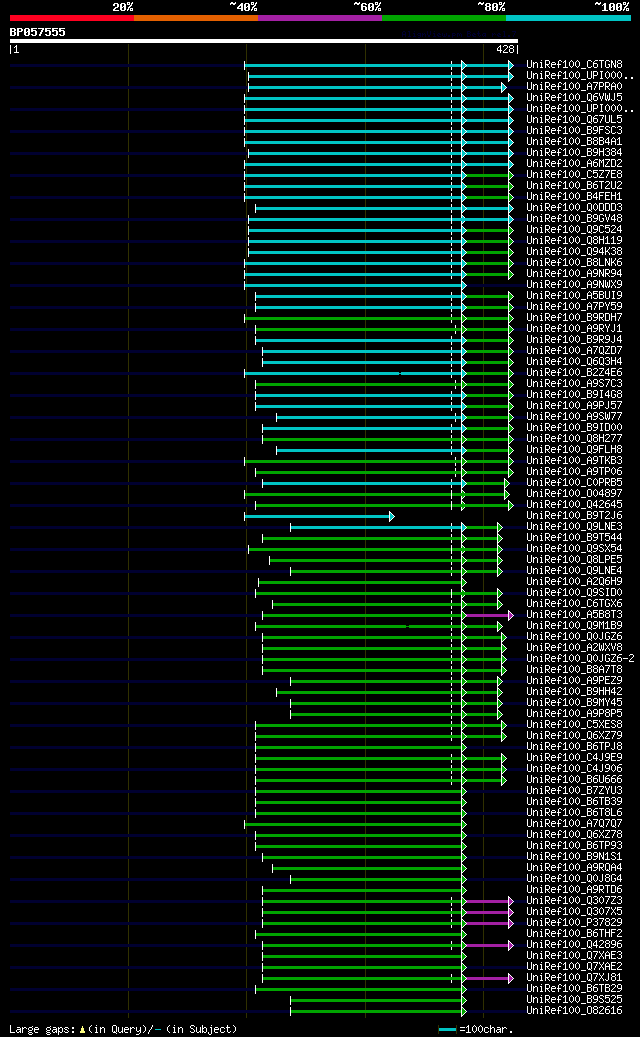Click the white query sequence bar under BP057555
640x1037 pixels.
tap(264, 41)
